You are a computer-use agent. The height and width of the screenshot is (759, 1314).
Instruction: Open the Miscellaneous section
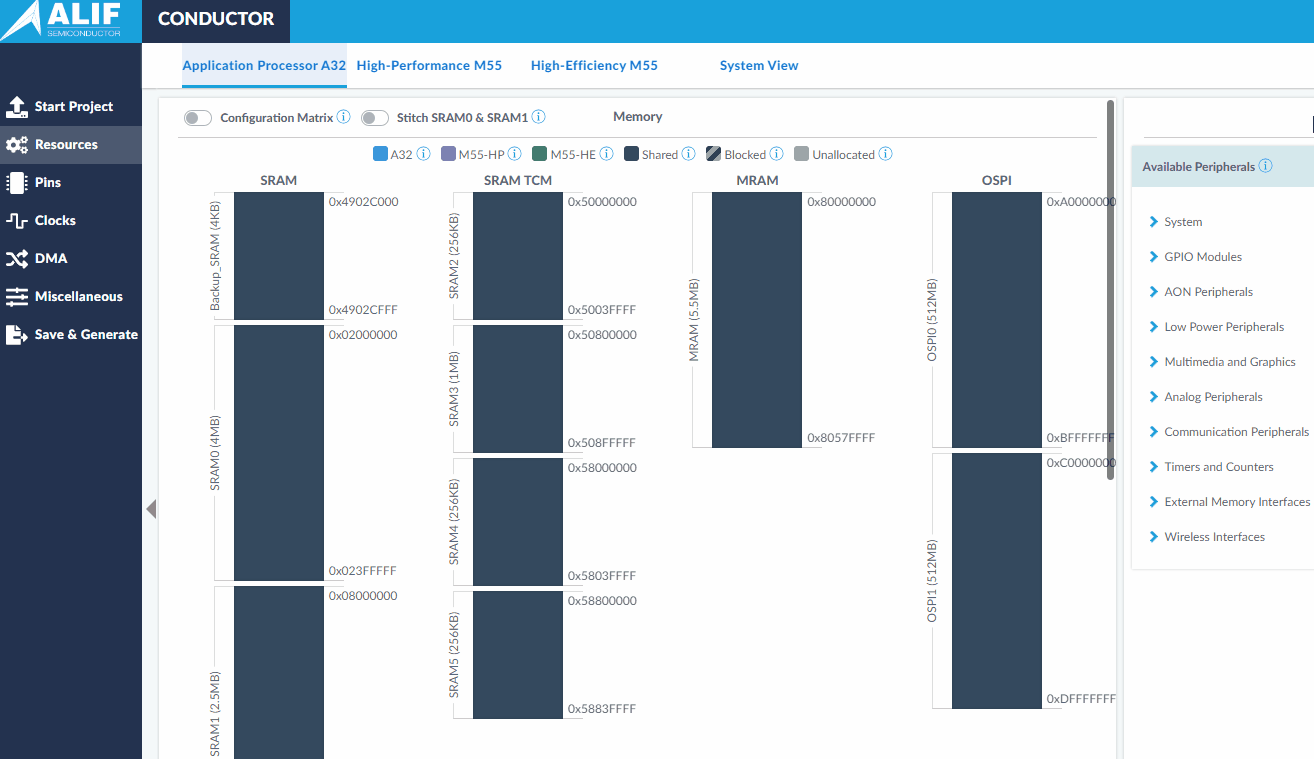coord(71,297)
